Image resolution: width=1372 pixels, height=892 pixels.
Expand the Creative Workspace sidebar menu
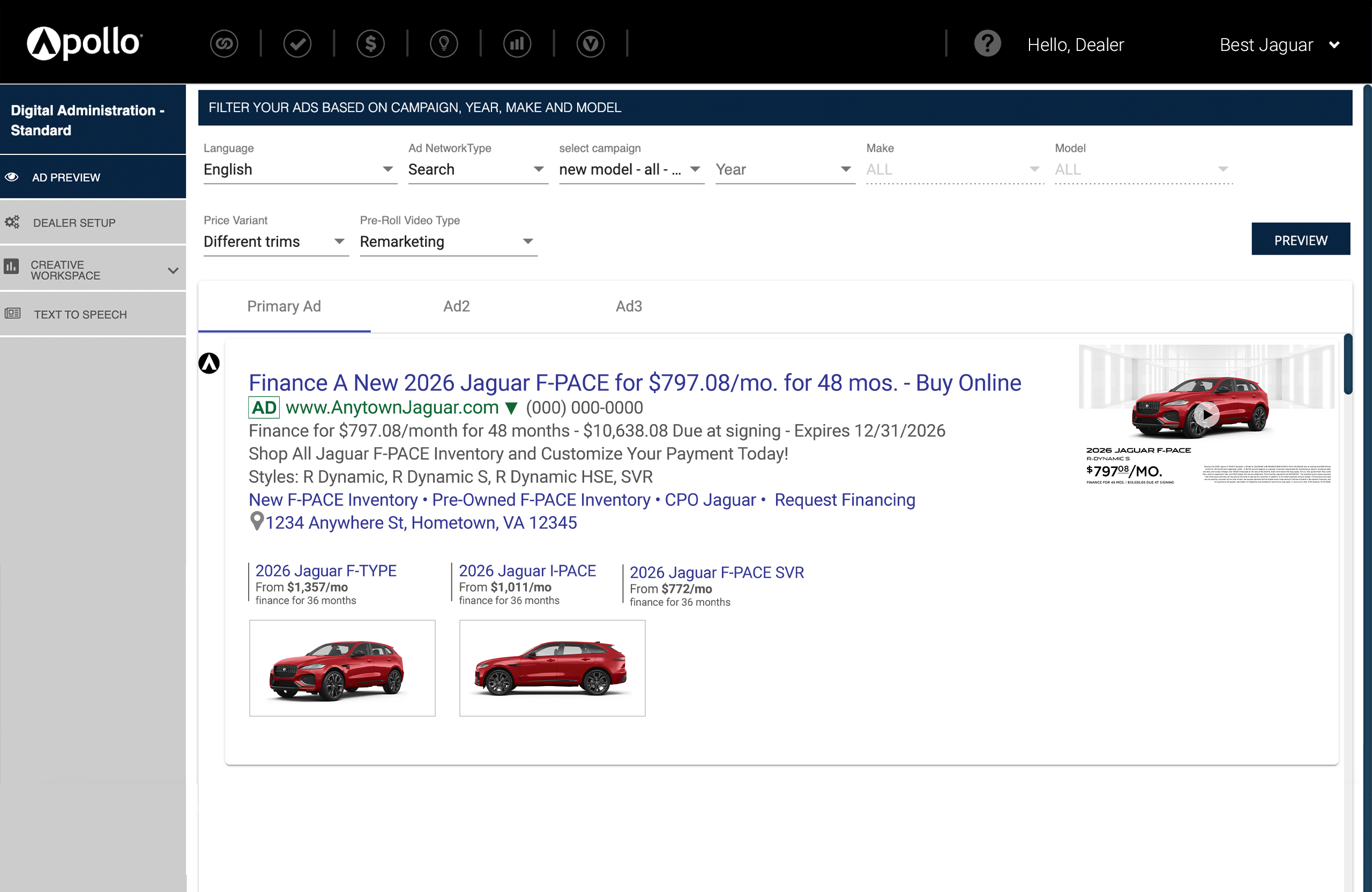coord(92,270)
